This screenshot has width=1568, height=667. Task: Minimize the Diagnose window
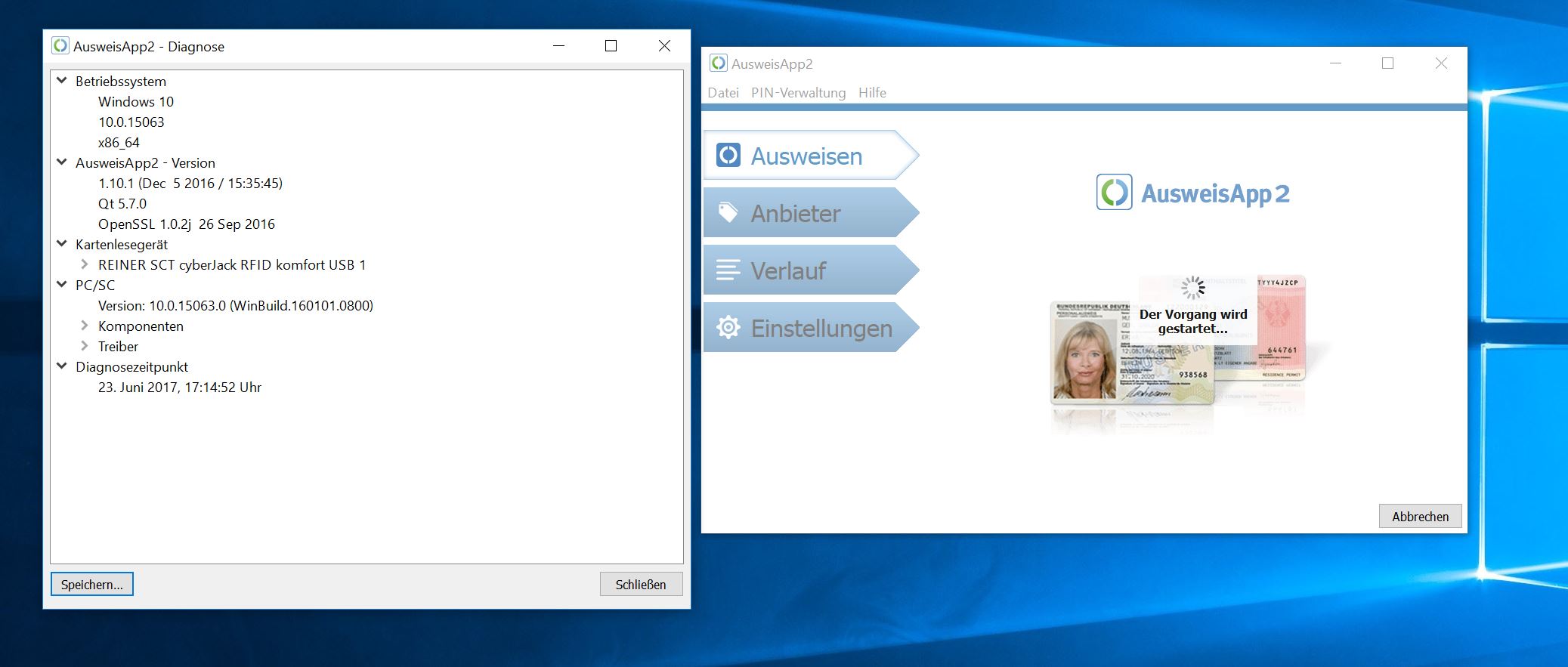click(x=559, y=46)
